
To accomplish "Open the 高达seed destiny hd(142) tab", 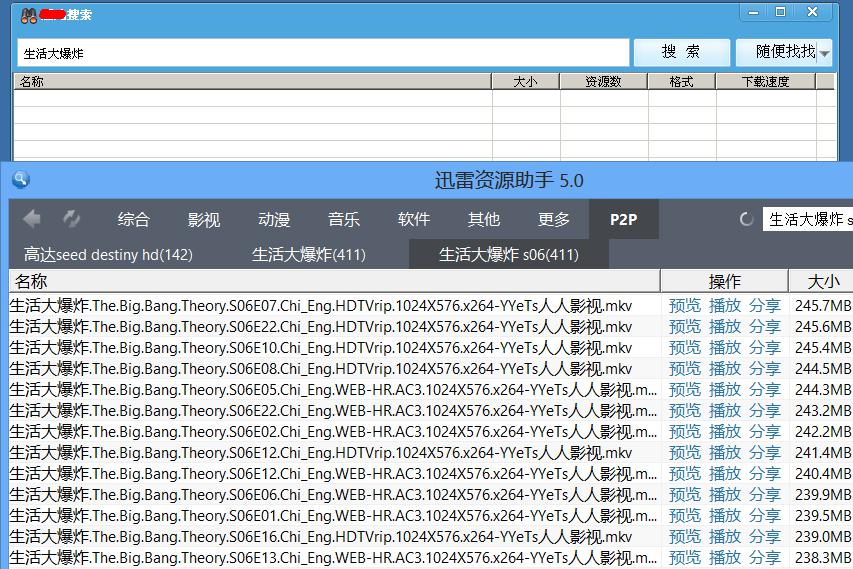I will coord(108,255).
